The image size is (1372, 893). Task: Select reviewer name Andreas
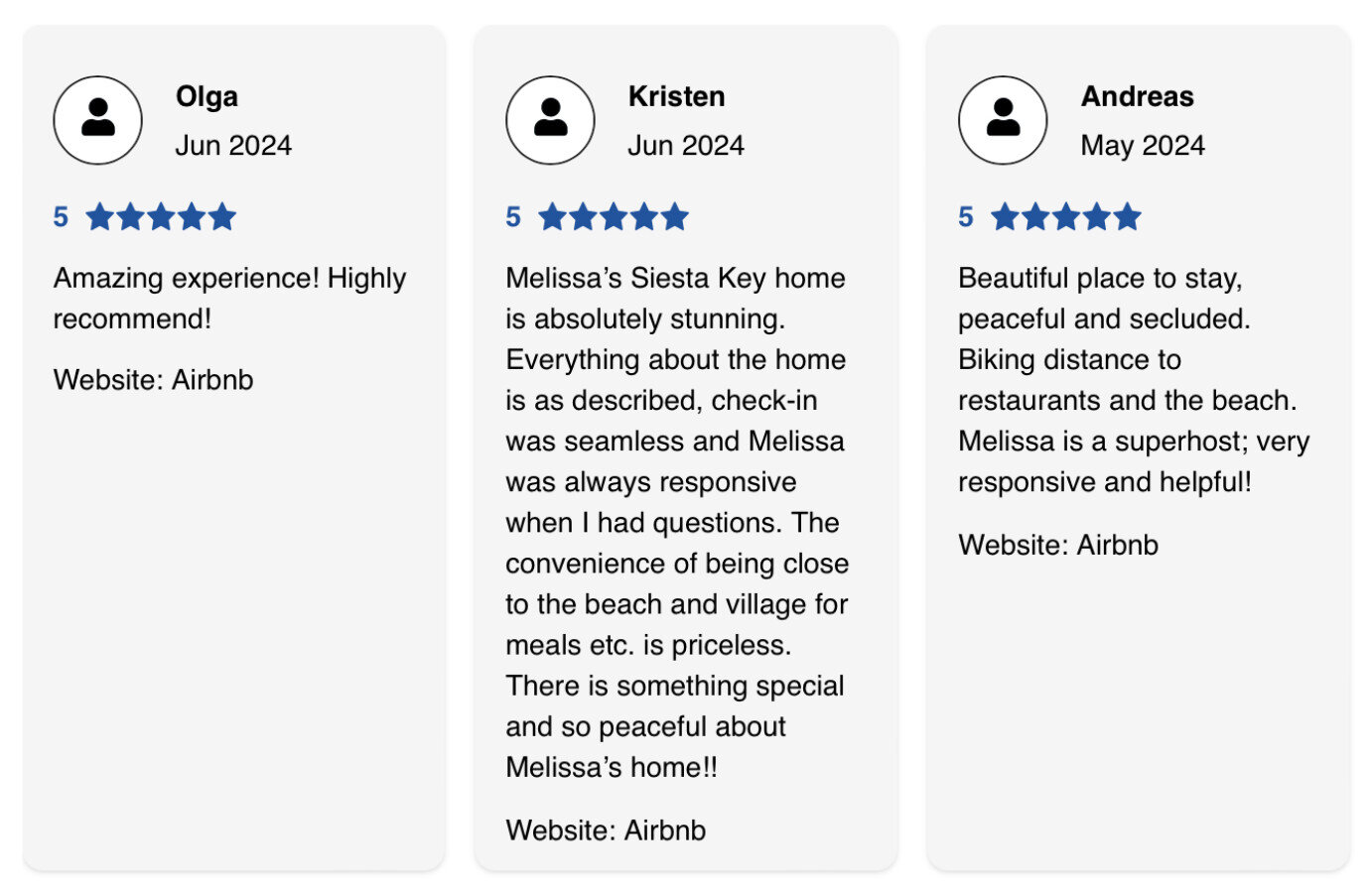point(1137,96)
